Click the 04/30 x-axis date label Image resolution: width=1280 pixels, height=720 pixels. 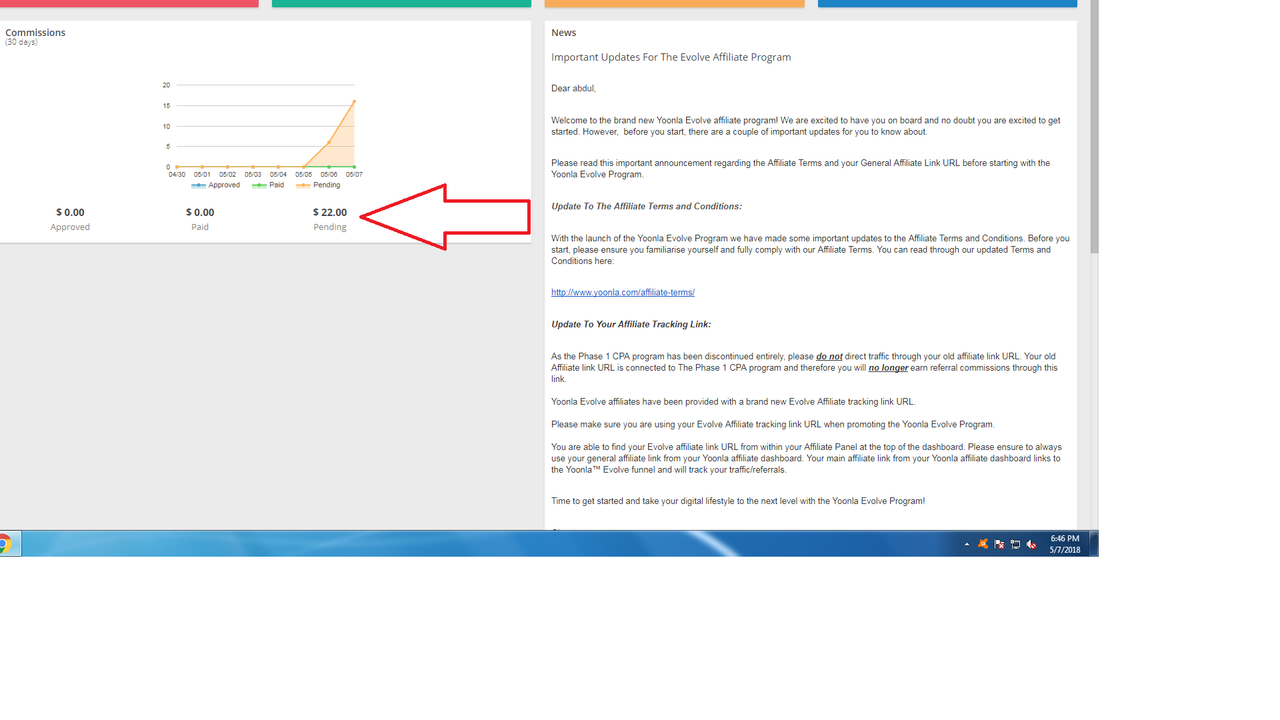pyautogui.click(x=177, y=174)
